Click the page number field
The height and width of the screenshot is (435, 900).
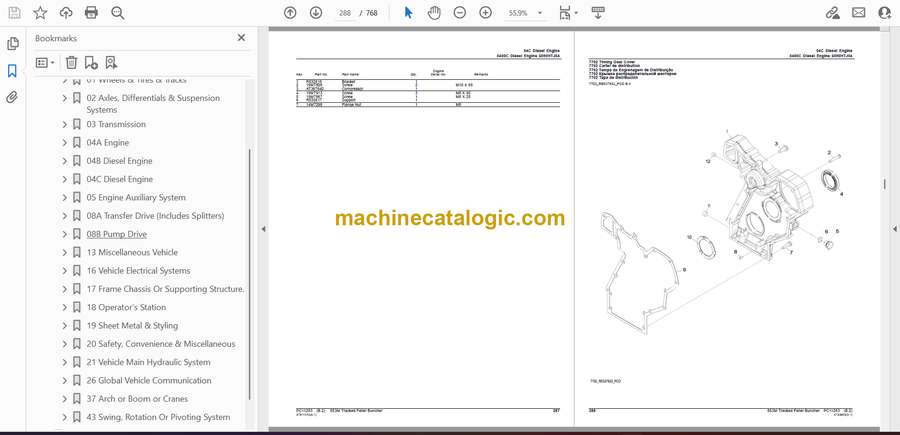(344, 13)
